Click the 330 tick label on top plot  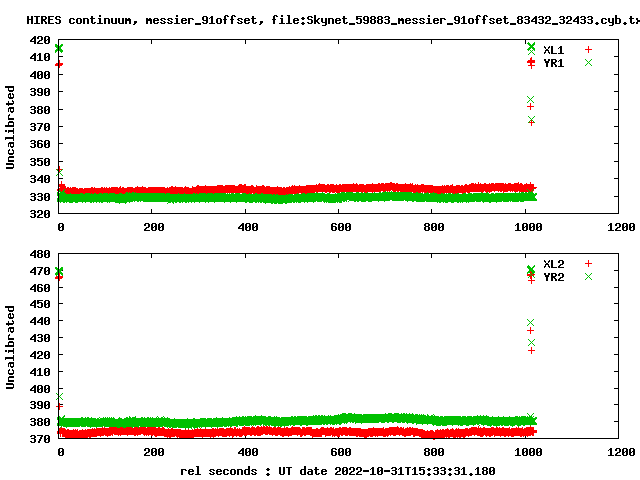pyautogui.click(x=40, y=197)
